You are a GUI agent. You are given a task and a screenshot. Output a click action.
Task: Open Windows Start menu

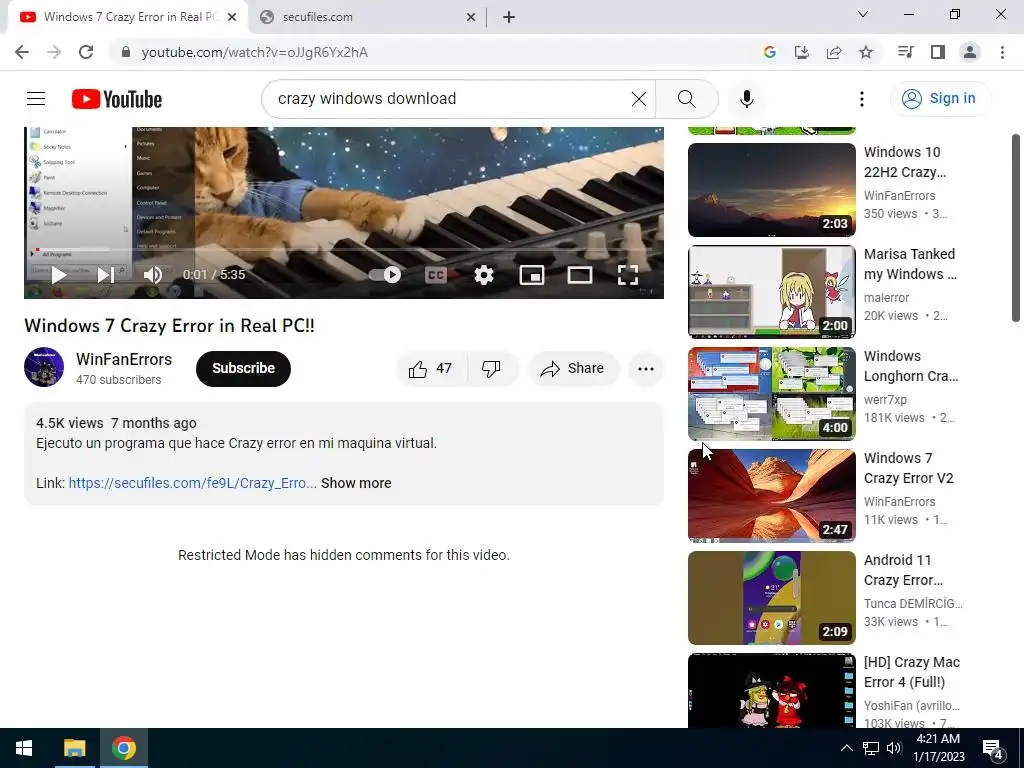point(24,748)
